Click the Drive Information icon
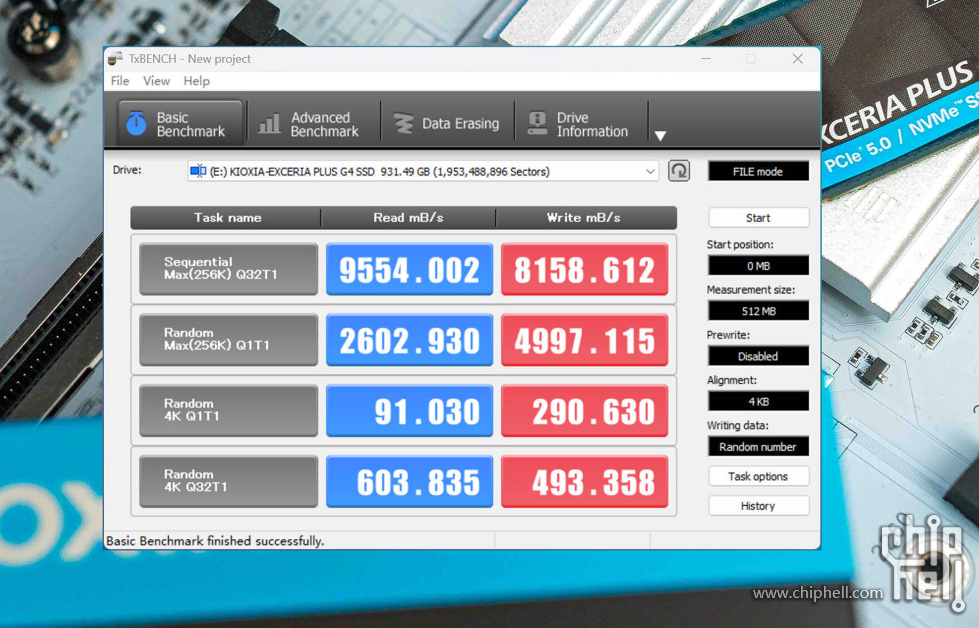 click(x=537, y=123)
